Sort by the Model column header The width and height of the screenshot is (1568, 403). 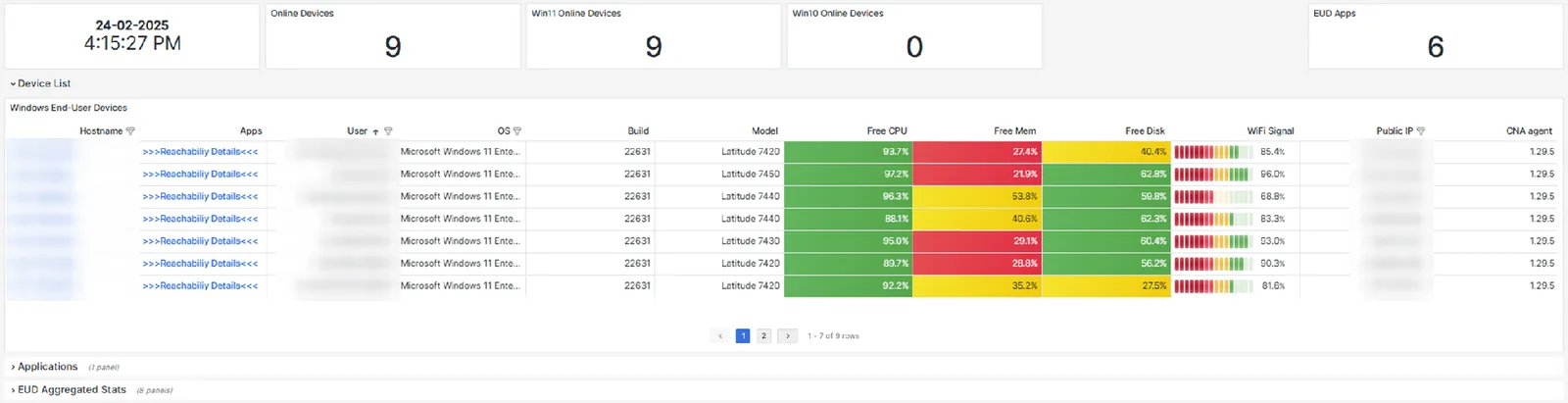point(765,131)
